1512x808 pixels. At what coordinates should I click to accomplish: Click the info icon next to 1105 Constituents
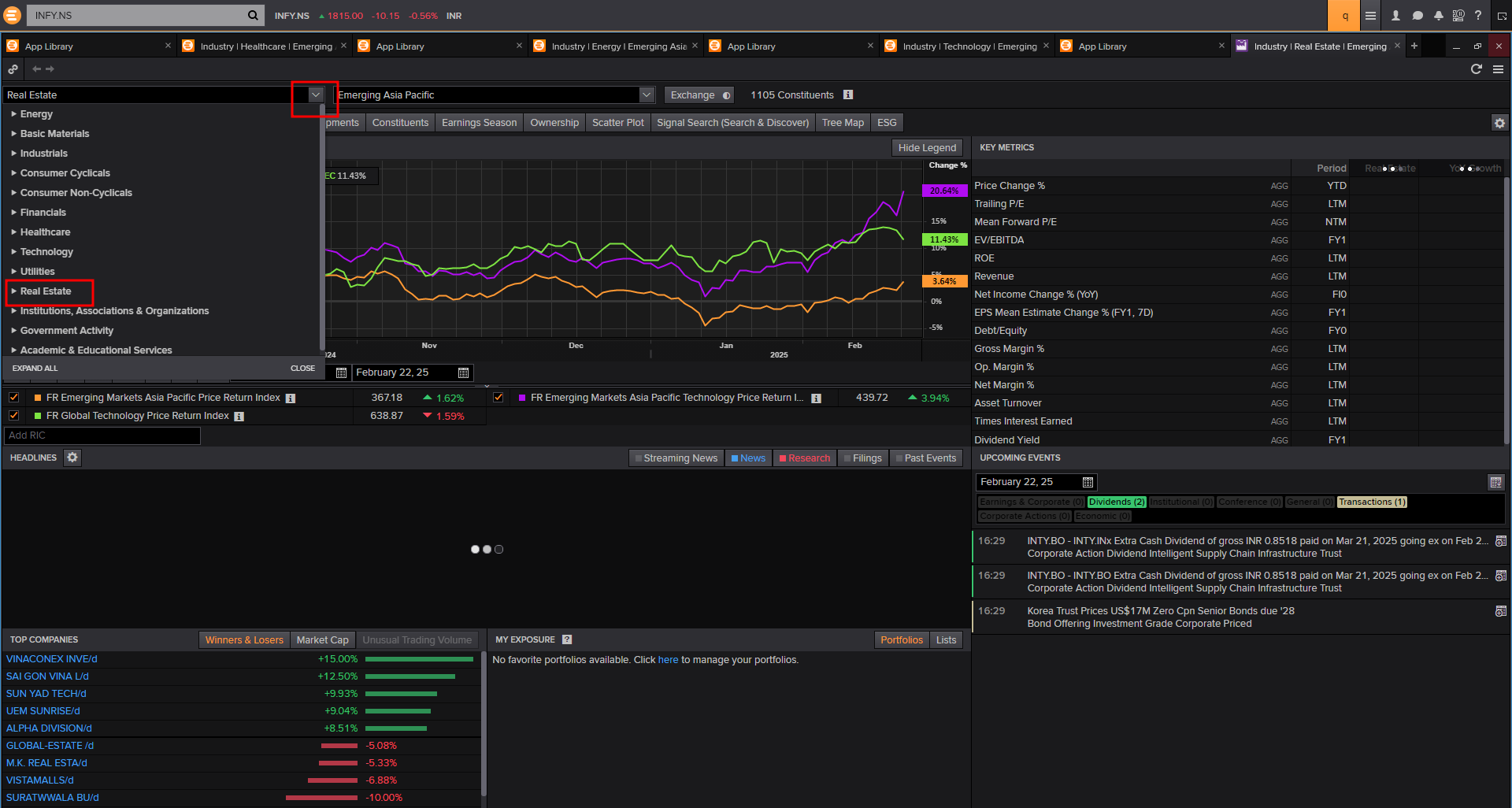tap(848, 95)
